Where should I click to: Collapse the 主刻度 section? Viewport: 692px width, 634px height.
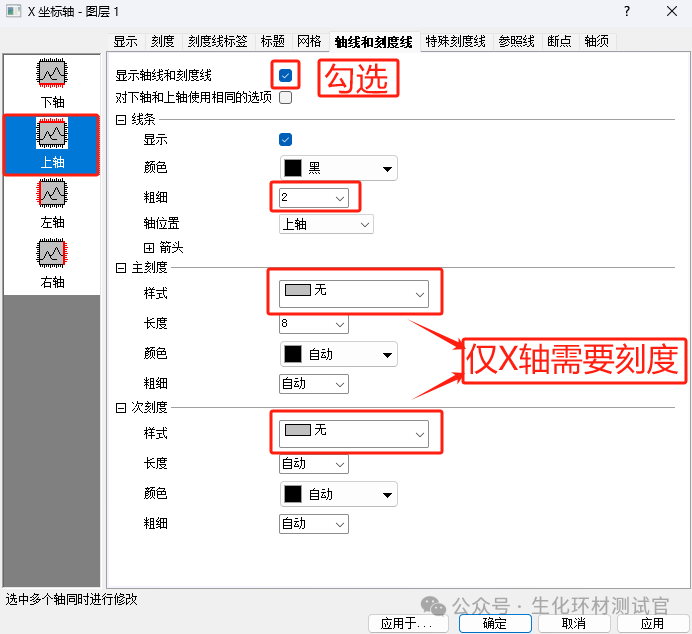(x=121, y=268)
